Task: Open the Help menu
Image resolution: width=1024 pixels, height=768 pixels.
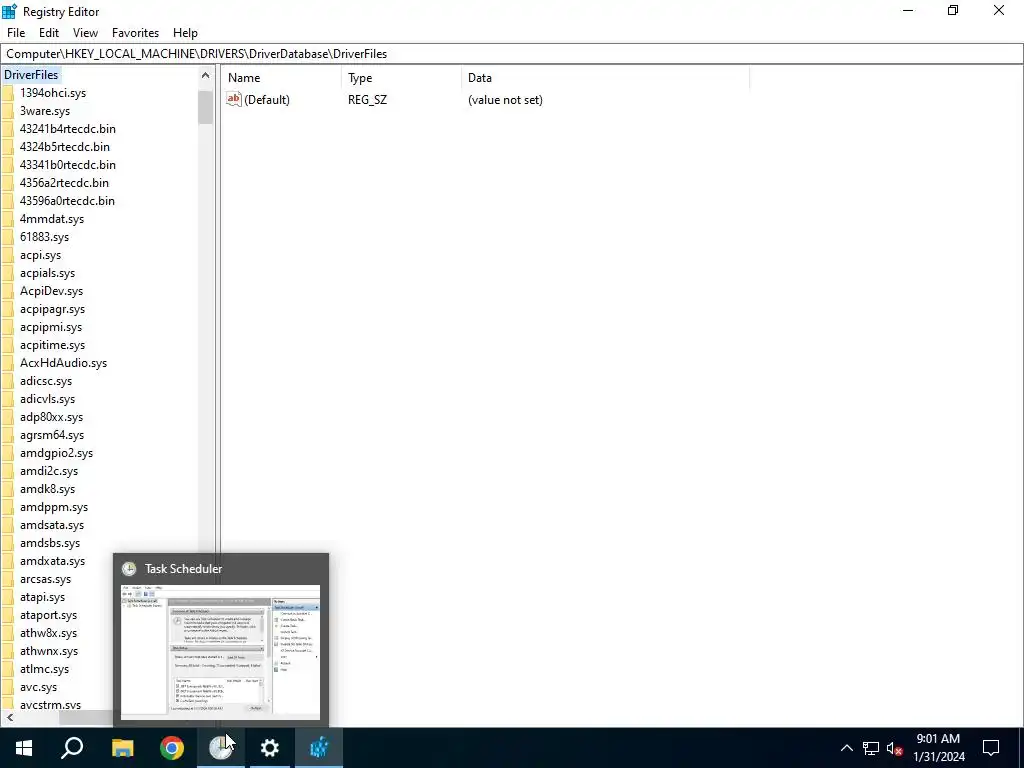Action: pyautogui.click(x=185, y=33)
